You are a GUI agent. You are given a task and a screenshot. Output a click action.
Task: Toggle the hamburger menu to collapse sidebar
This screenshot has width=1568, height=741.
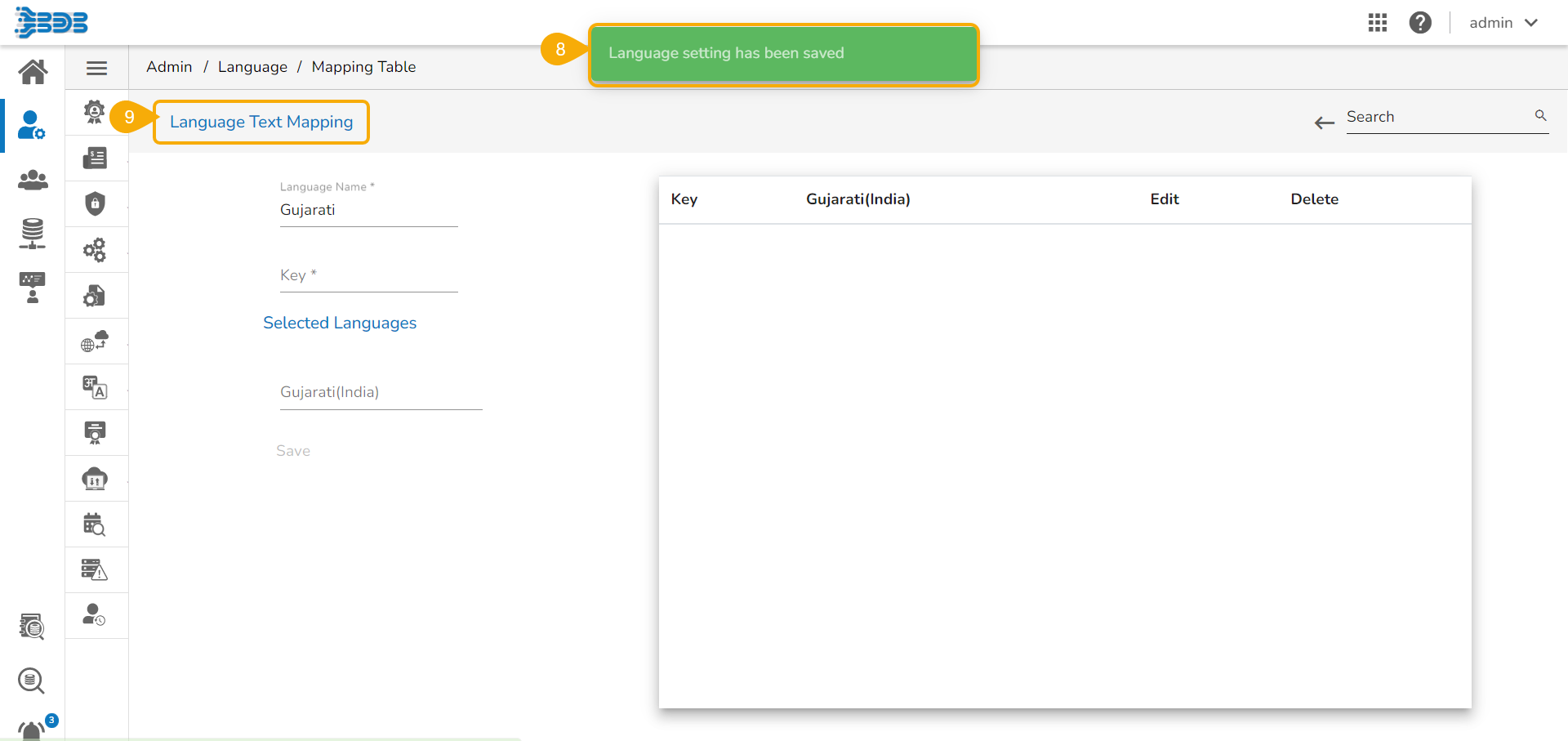(x=96, y=68)
